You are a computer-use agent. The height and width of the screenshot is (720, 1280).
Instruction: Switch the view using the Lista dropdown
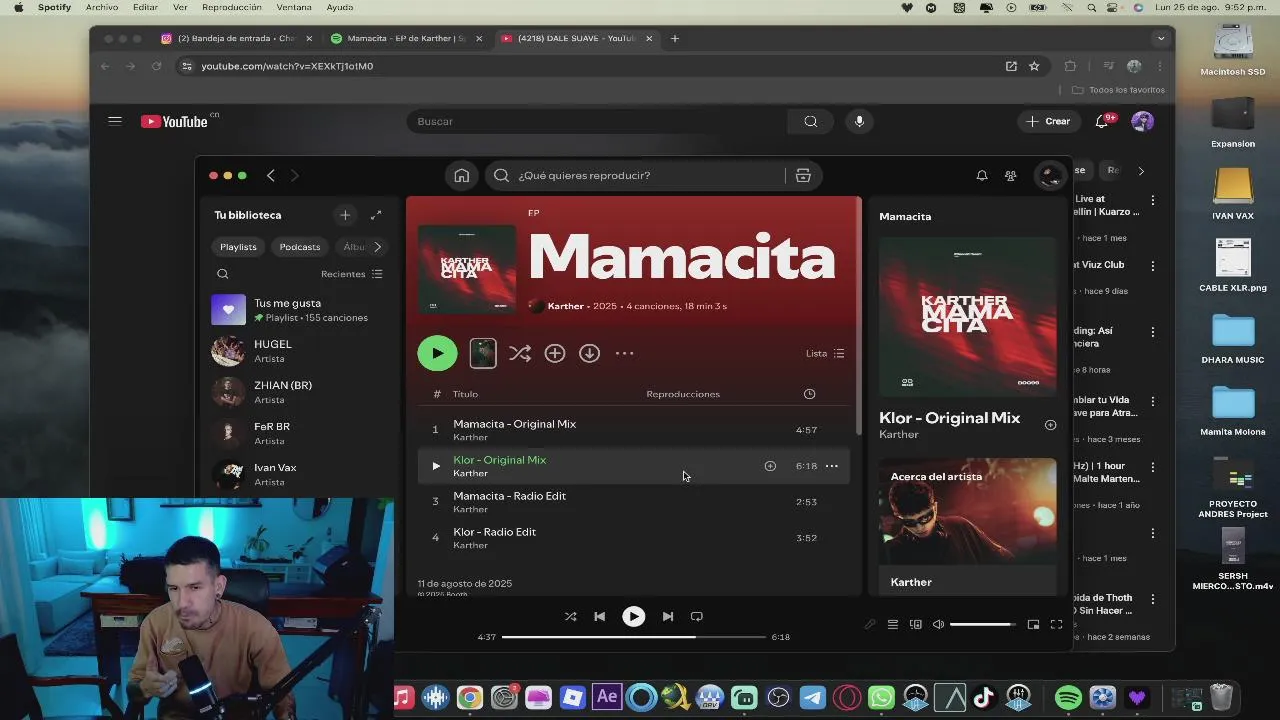825,353
